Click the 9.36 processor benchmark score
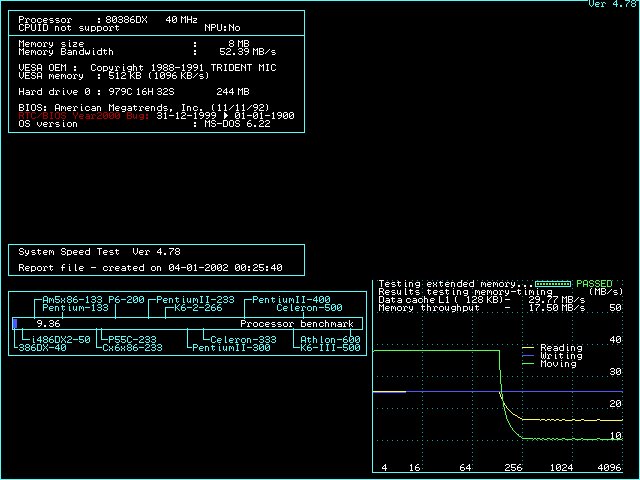 (48, 324)
